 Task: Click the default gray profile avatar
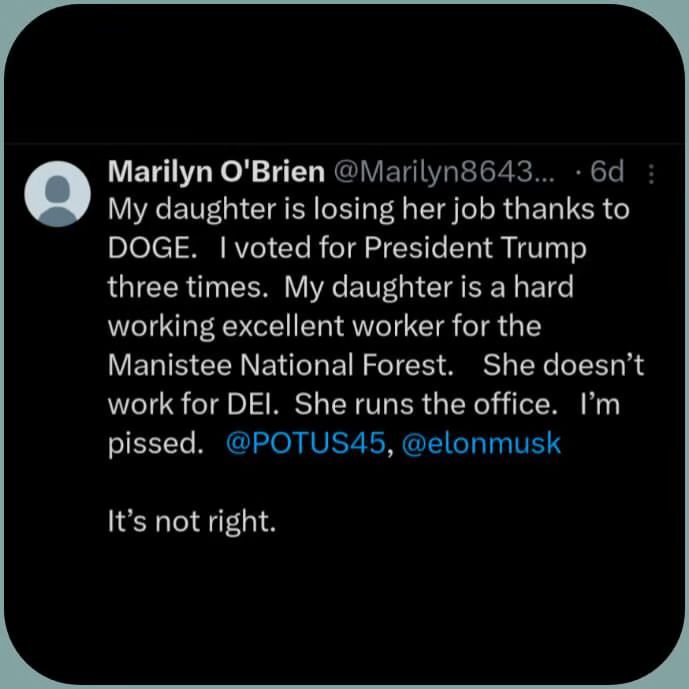pyautogui.click(x=58, y=194)
